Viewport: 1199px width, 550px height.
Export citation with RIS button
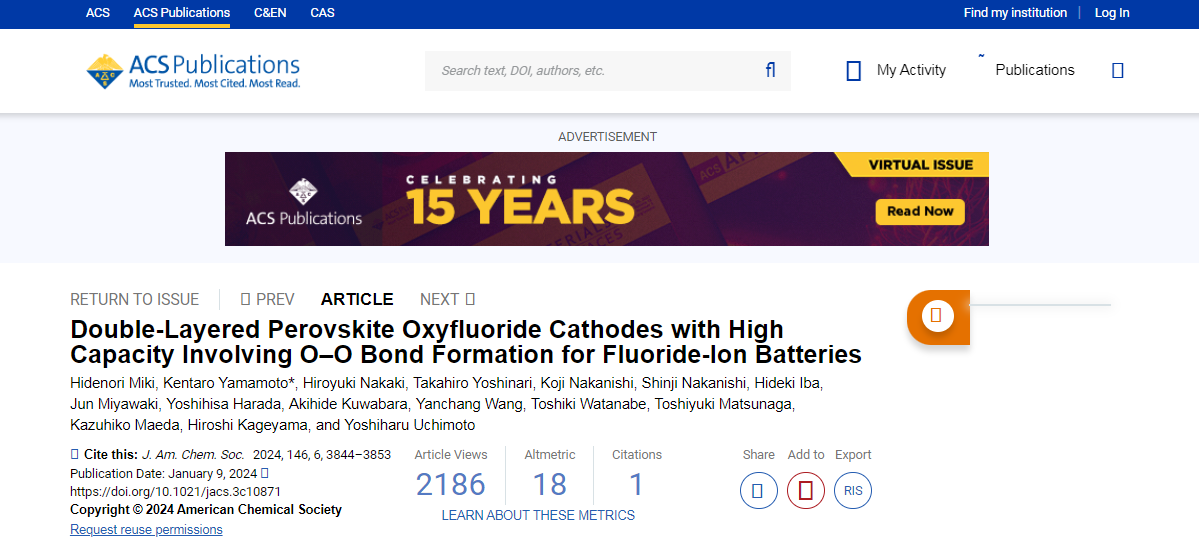[x=852, y=491]
